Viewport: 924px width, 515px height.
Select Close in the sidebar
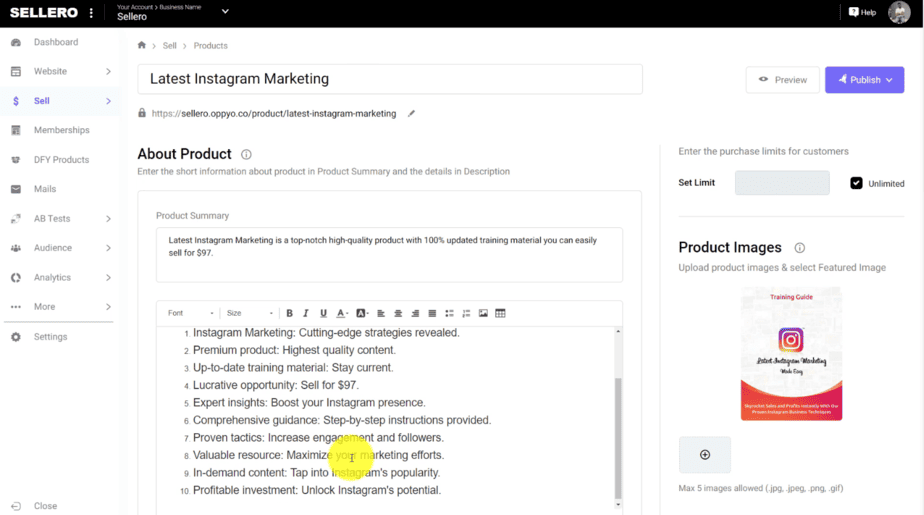coord(45,506)
